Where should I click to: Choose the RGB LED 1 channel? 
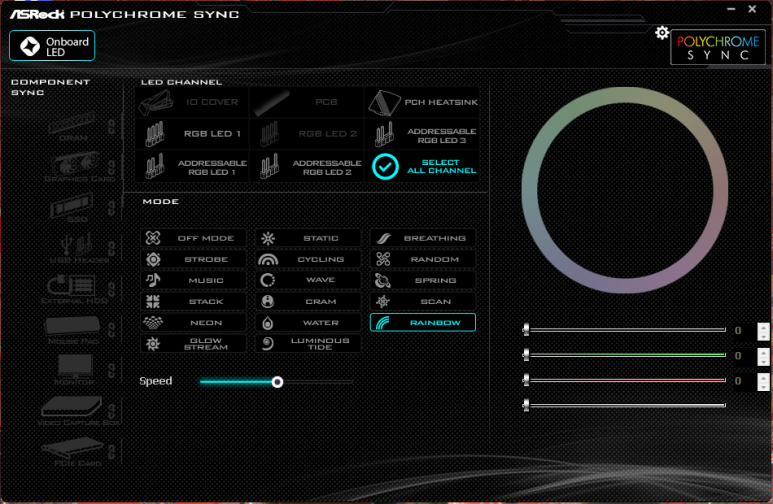(192, 134)
